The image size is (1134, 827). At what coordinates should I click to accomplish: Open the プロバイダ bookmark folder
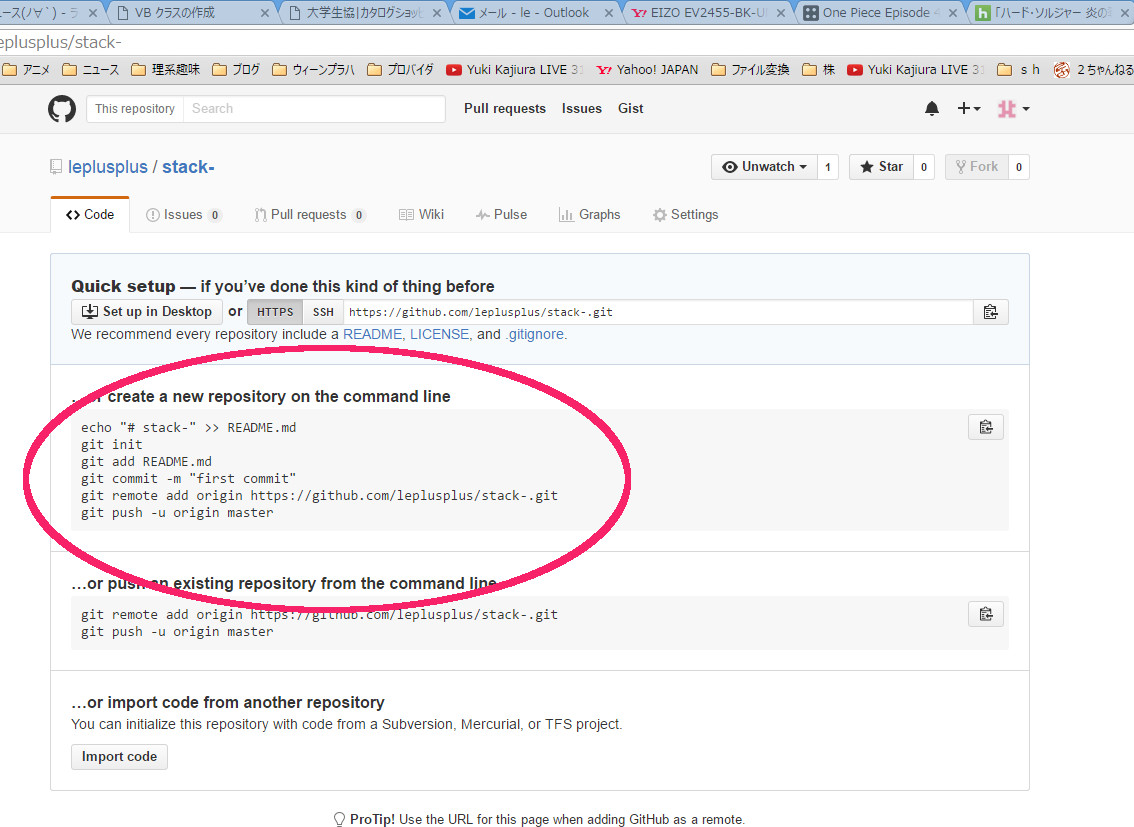coord(401,69)
